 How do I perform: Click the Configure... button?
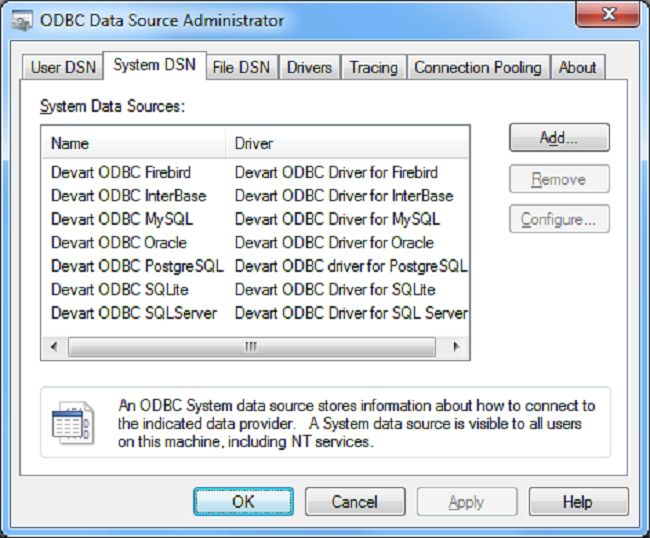point(559,219)
